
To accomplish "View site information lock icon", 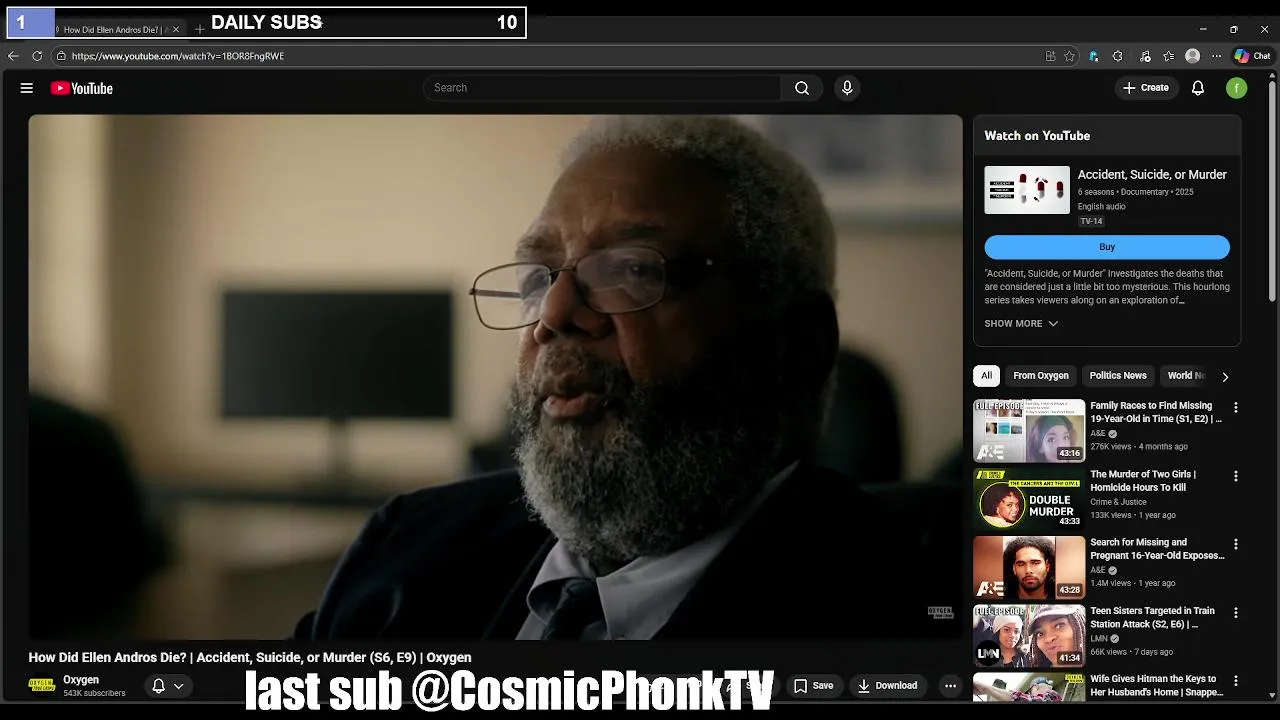I will [x=61, y=56].
